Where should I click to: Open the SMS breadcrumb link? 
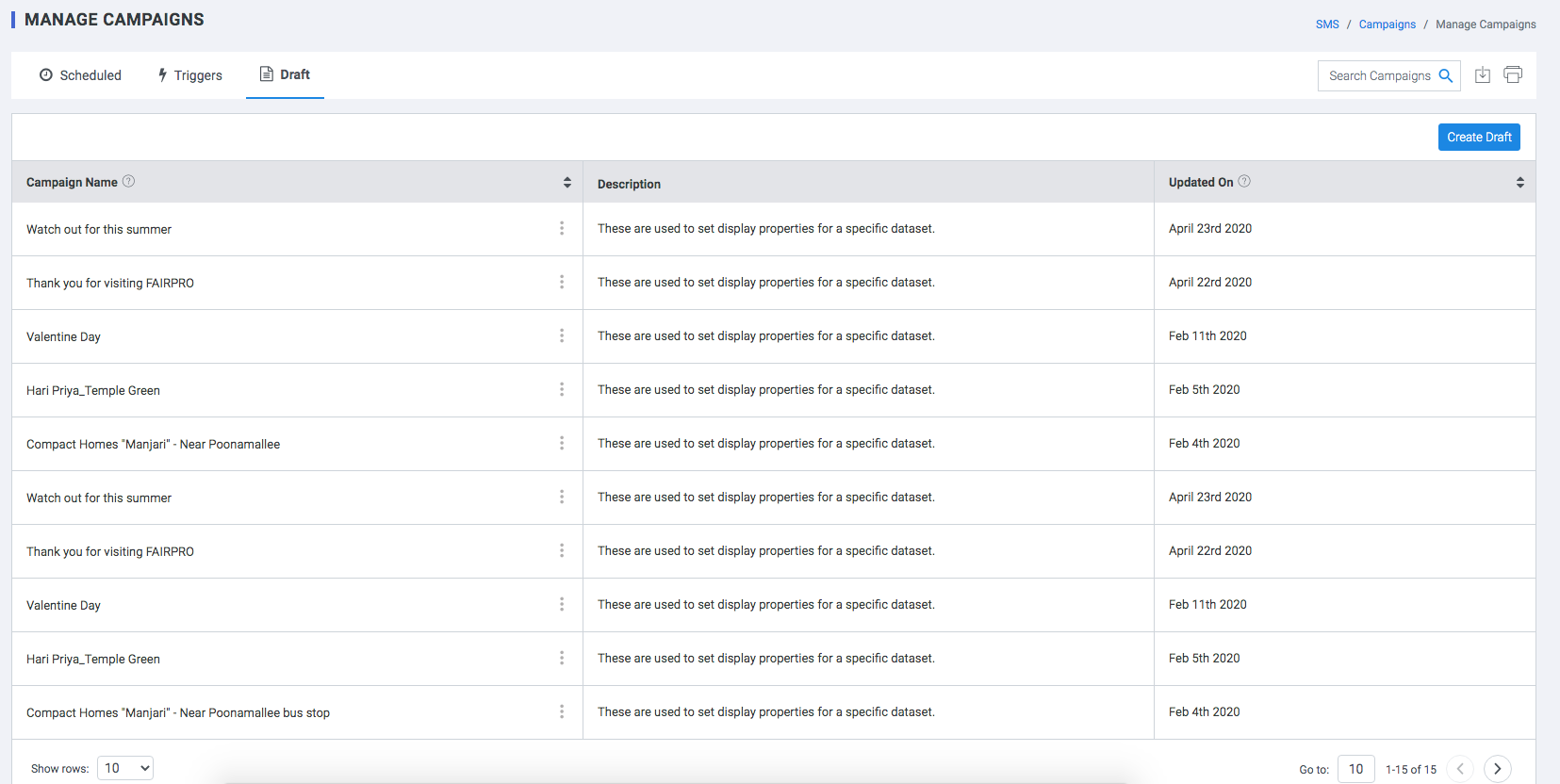click(x=1327, y=24)
